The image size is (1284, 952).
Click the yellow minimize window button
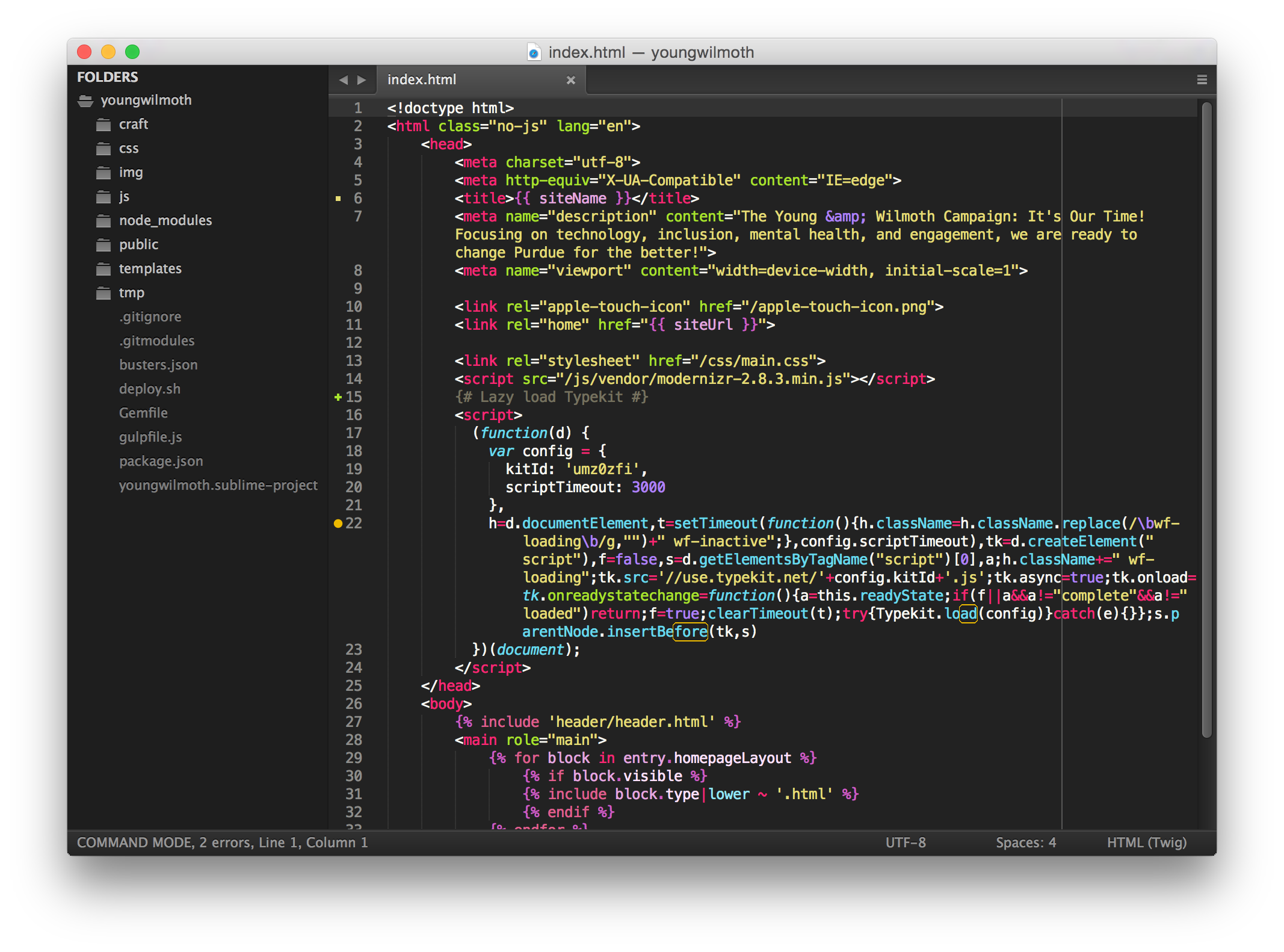(108, 52)
